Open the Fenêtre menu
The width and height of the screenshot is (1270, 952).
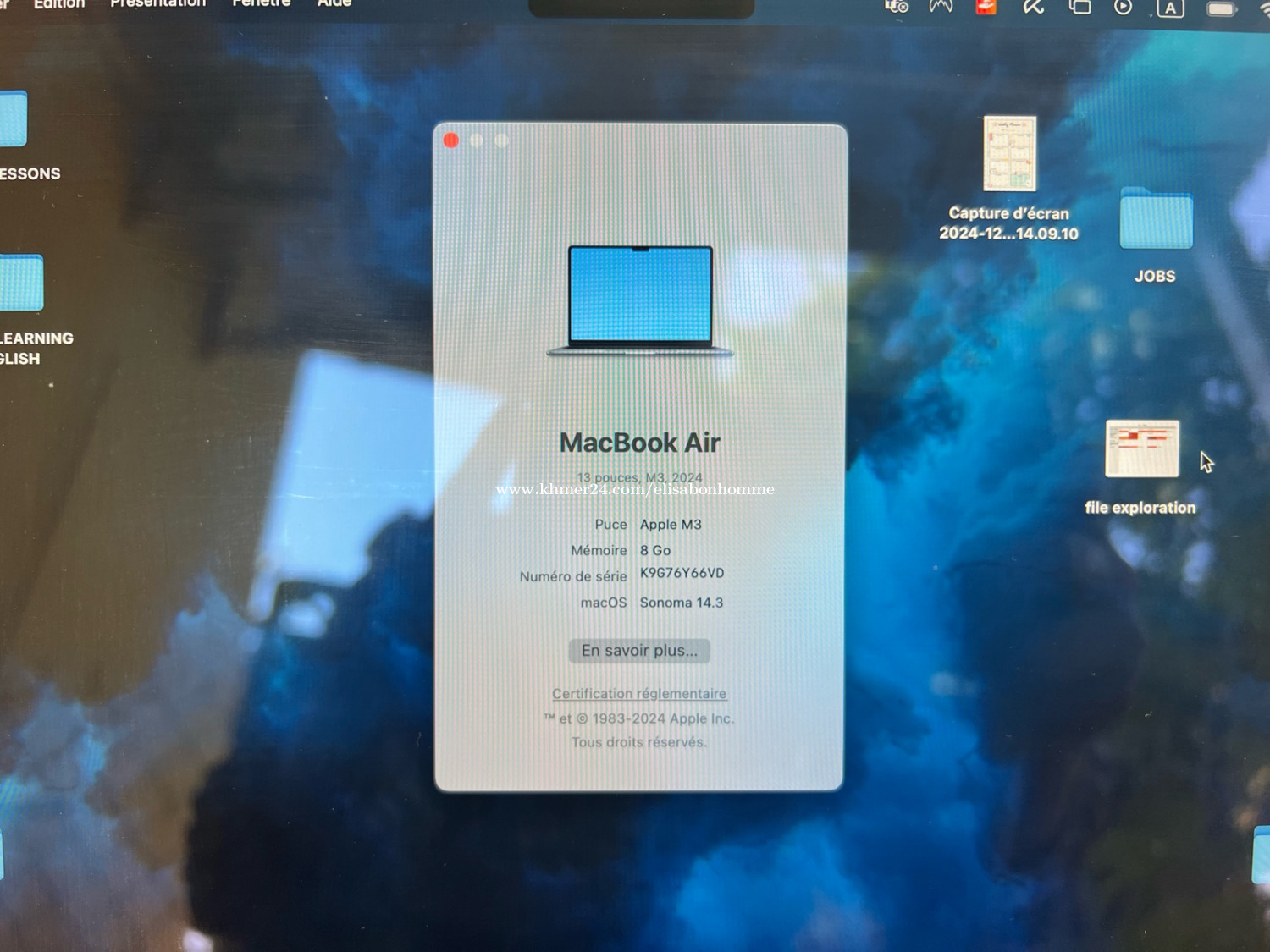[262, 4]
